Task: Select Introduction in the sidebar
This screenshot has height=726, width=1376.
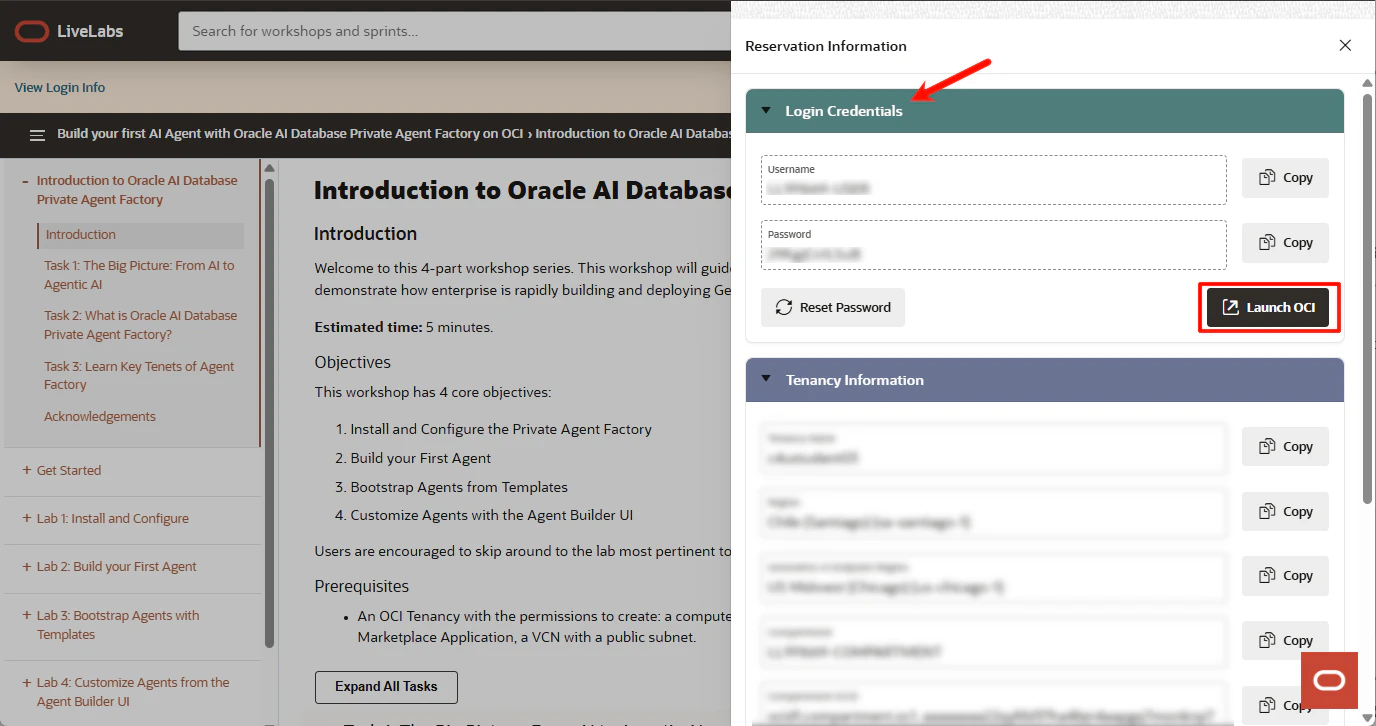Action: click(x=140, y=235)
